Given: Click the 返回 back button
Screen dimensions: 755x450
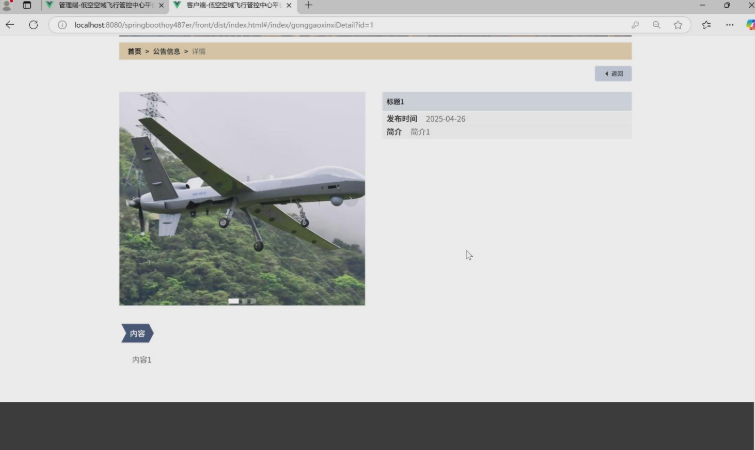Looking at the screenshot, I should (613, 74).
